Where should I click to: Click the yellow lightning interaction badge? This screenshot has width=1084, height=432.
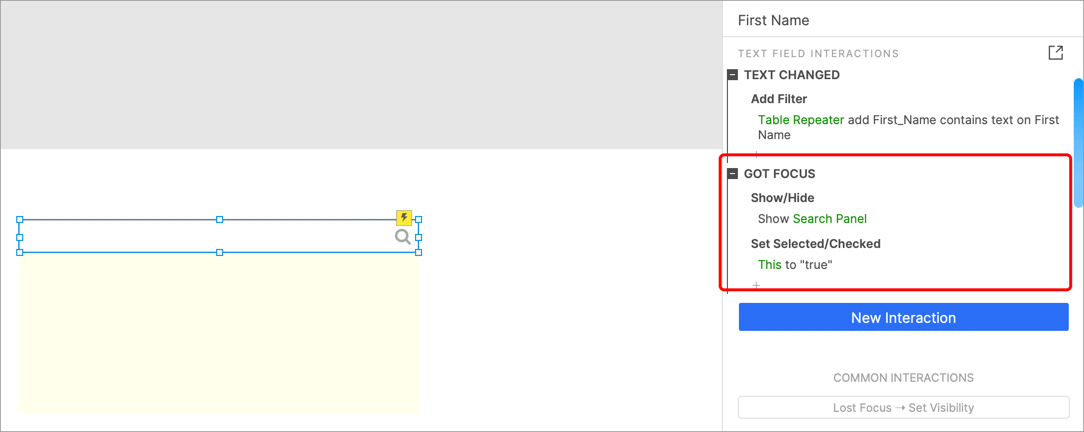[404, 218]
